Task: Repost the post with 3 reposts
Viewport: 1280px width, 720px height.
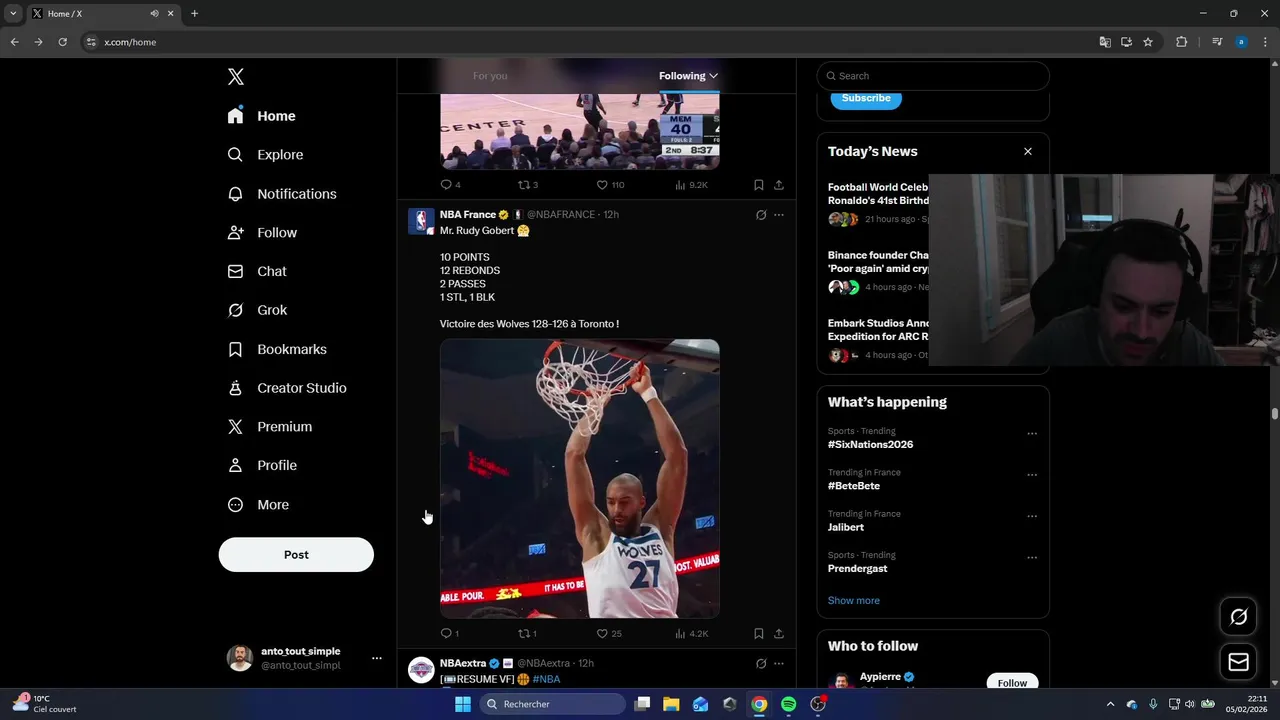Action: pos(523,185)
